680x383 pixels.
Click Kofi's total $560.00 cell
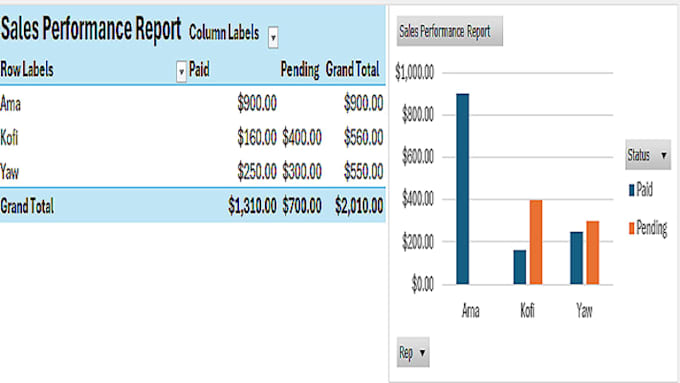(363, 138)
